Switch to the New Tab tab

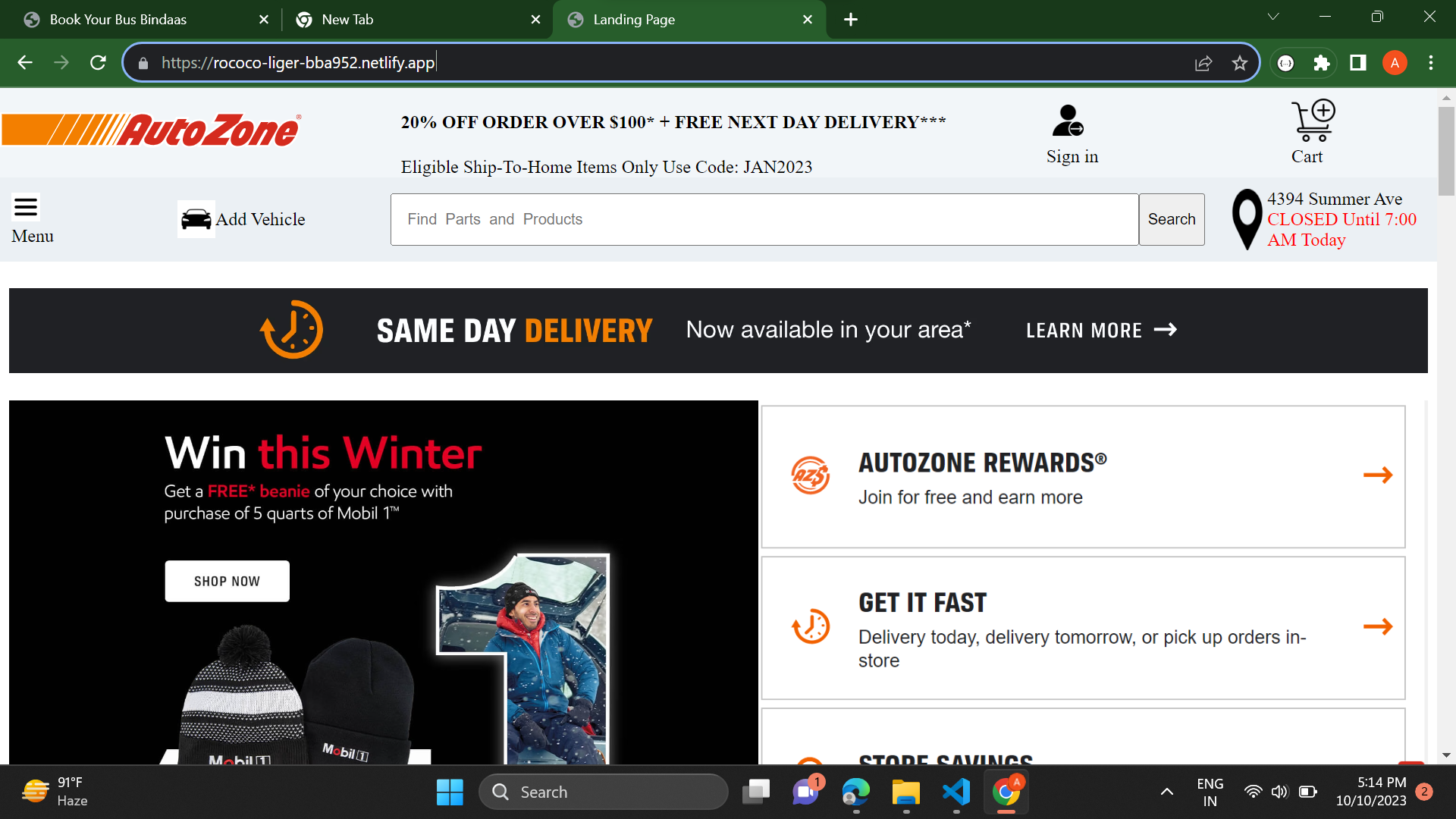347,20
